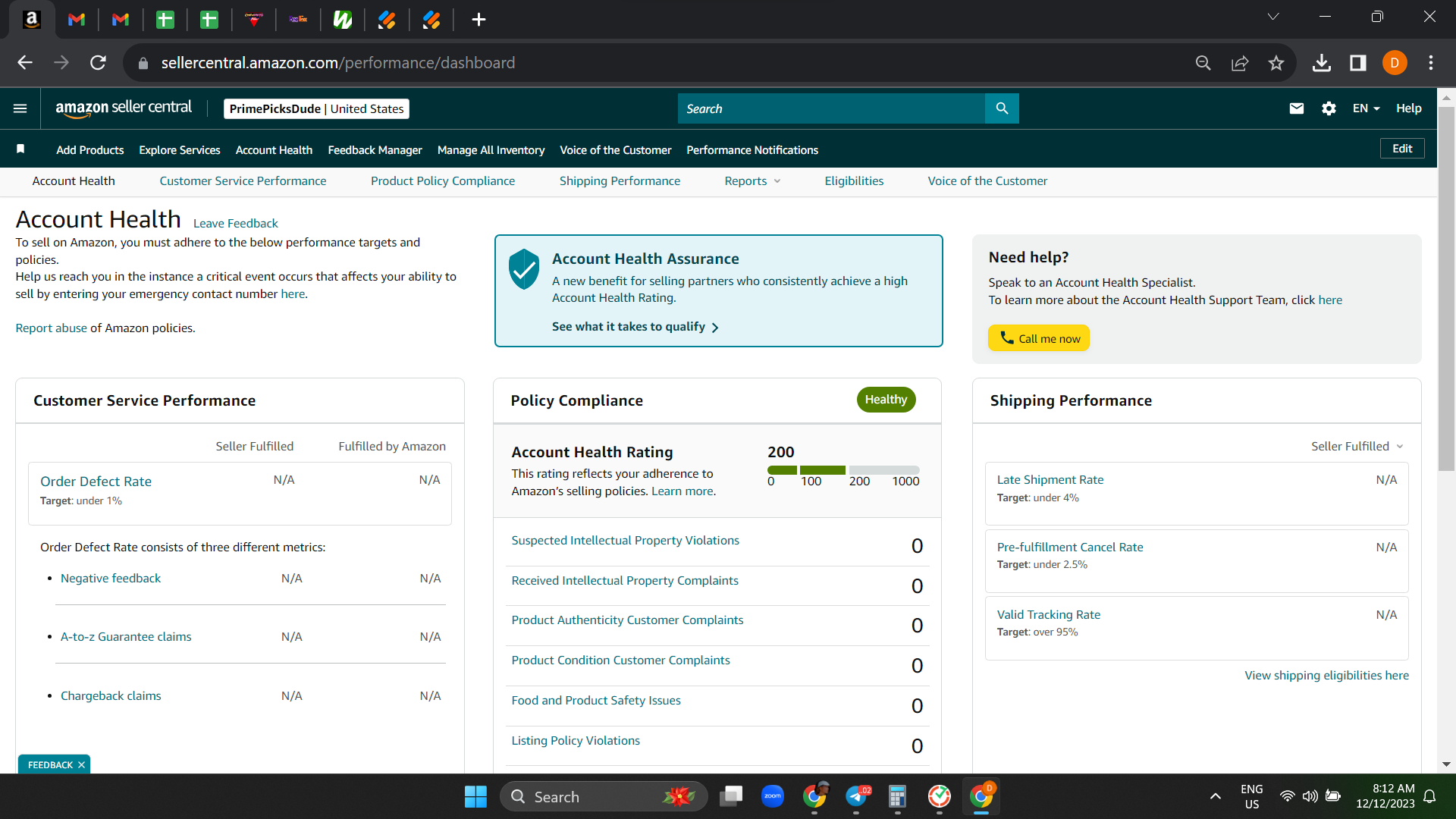Click the bookmark flag icon
This screenshot has height=819, width=1456.
[x=20, y=149]
